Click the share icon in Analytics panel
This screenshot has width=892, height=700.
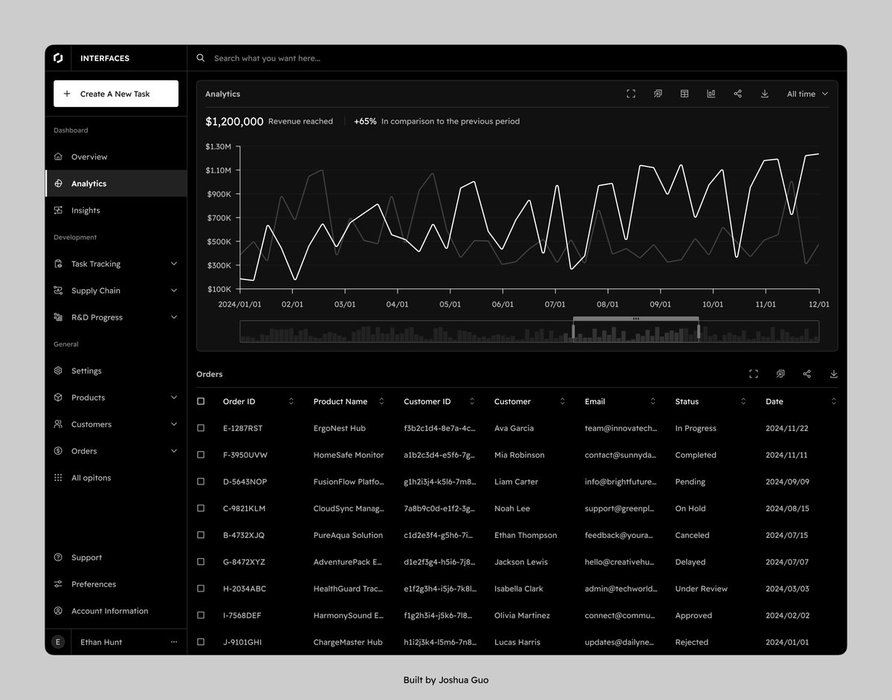(738, 94)
